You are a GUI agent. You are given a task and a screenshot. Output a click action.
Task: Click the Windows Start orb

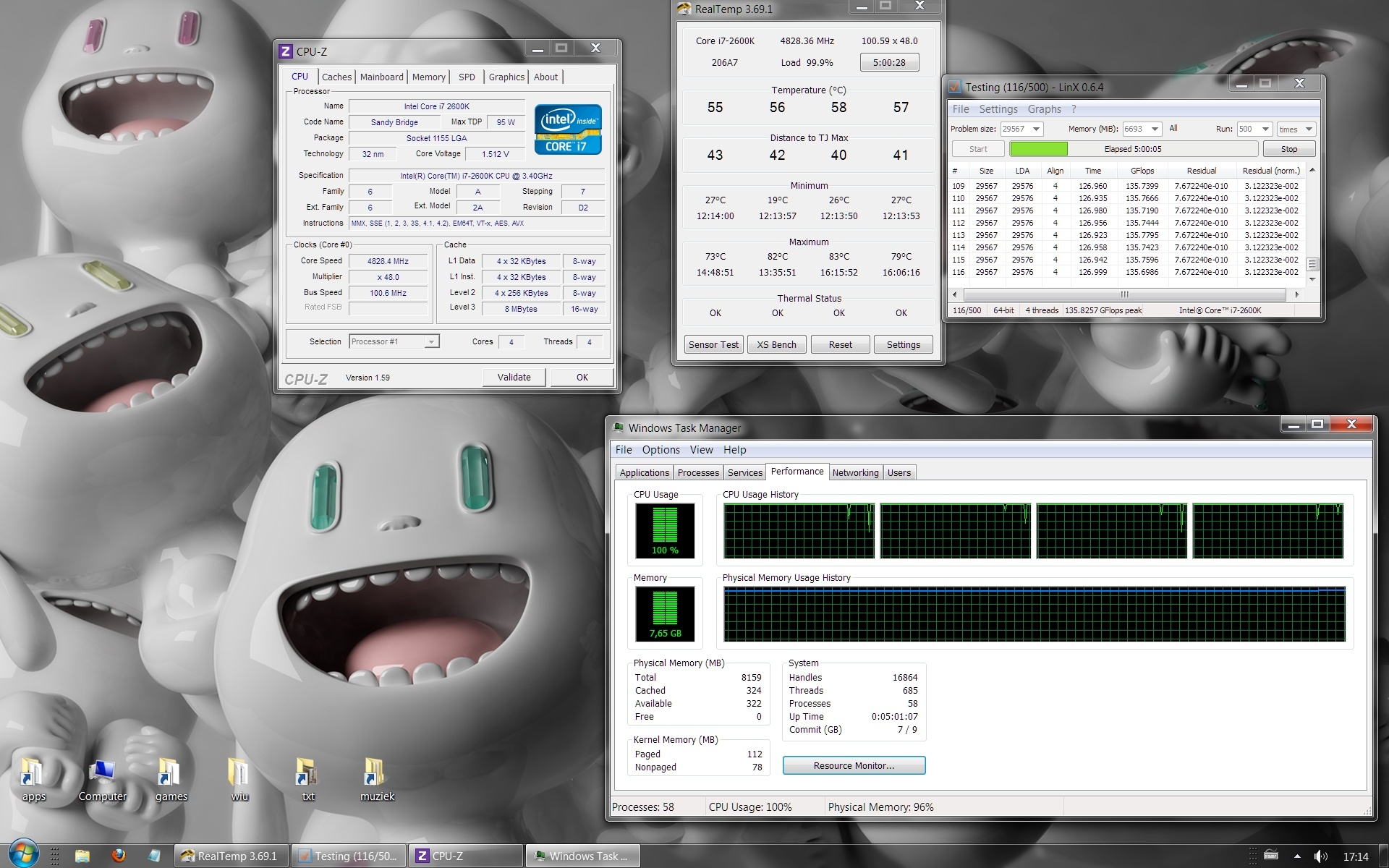point(23,855)
